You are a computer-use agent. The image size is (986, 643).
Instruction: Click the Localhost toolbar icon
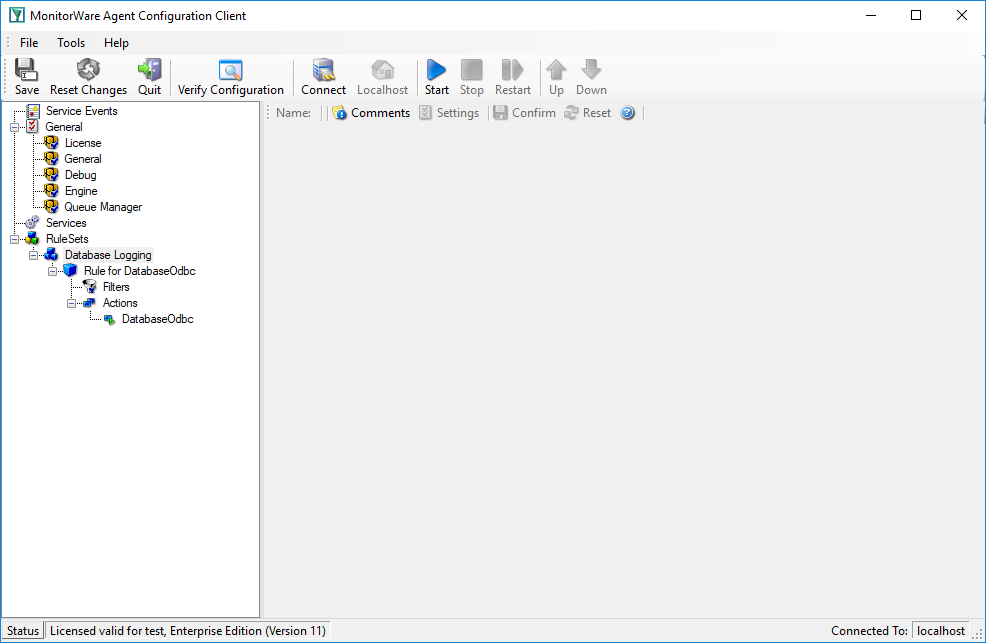click(382, 70)
